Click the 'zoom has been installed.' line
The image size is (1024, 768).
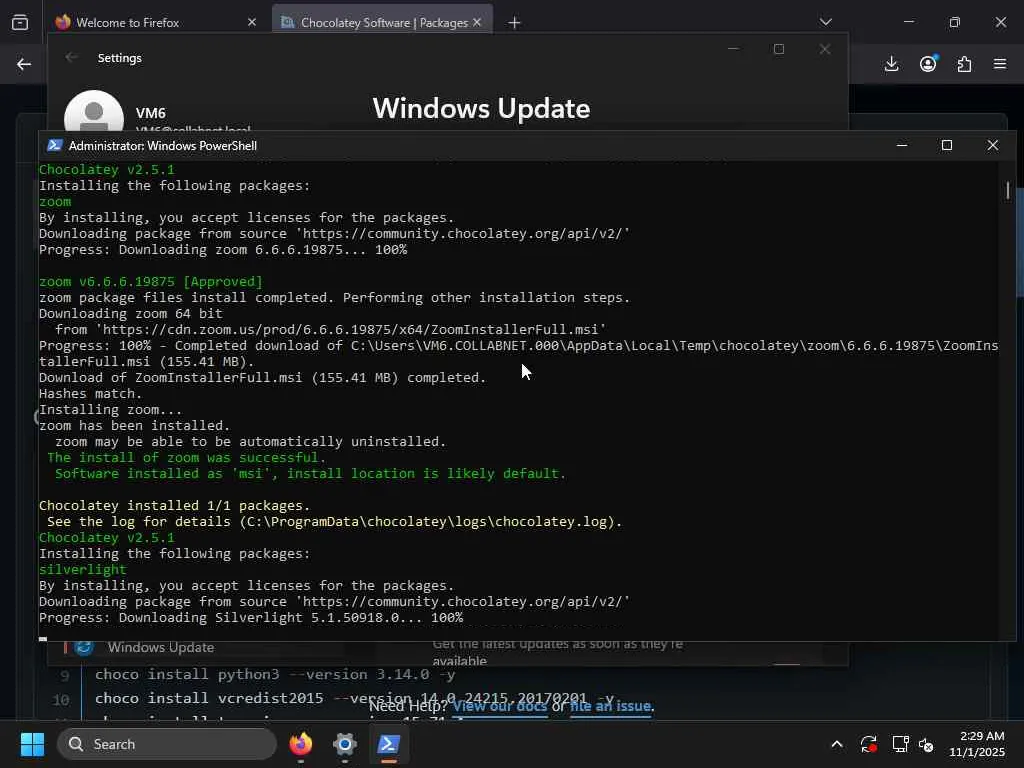click(135, 426)
